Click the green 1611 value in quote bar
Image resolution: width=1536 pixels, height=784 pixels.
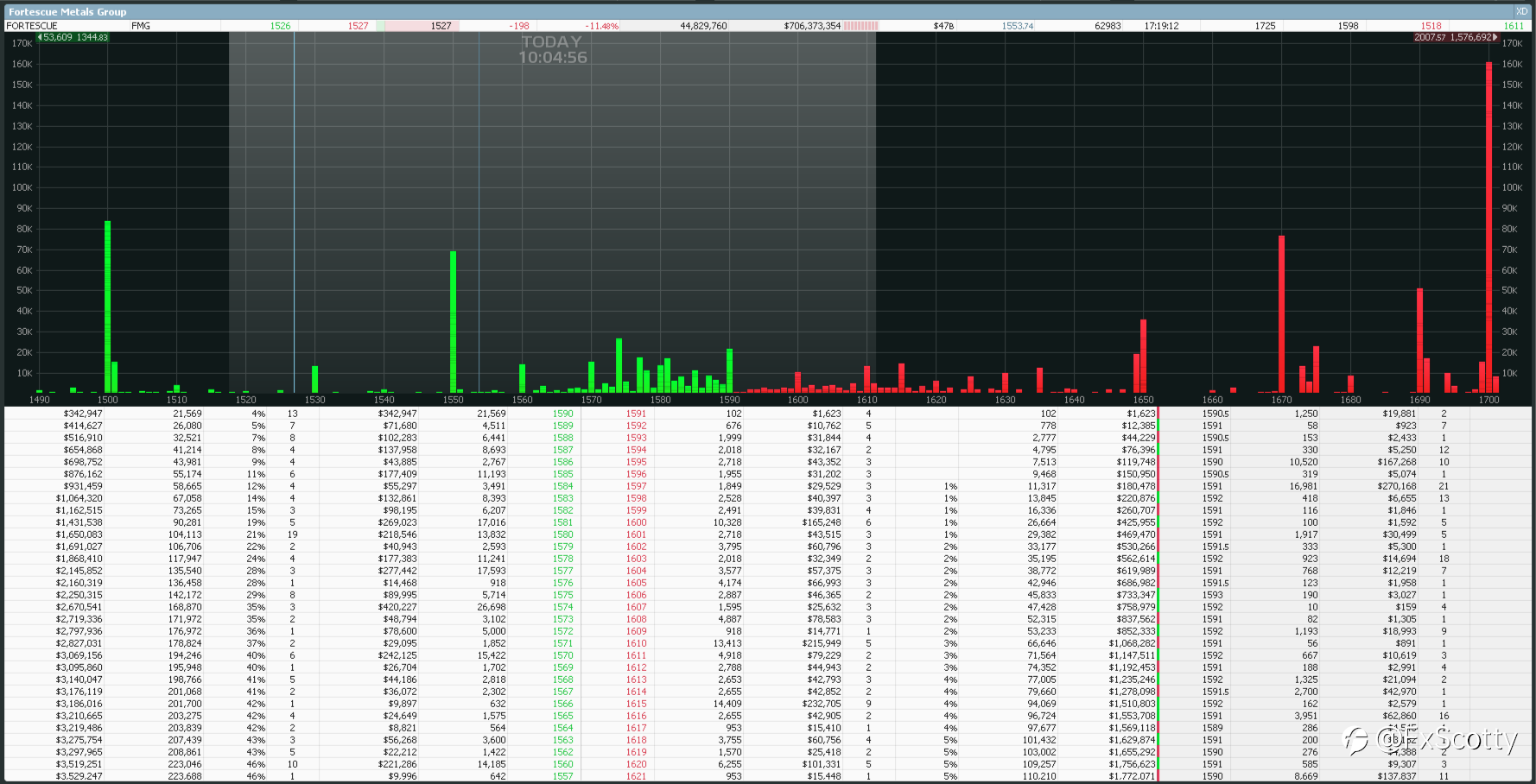pos(1514,26)
